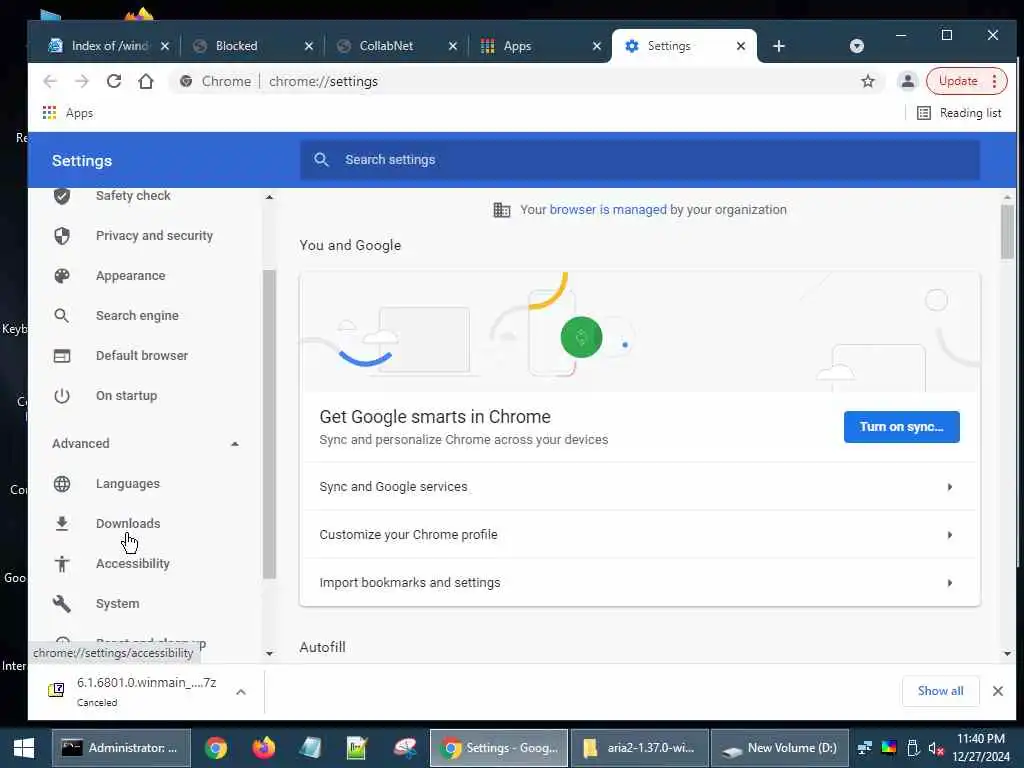
Task: Open New Volume (D:) taskbar window
Action: [780, 748]
